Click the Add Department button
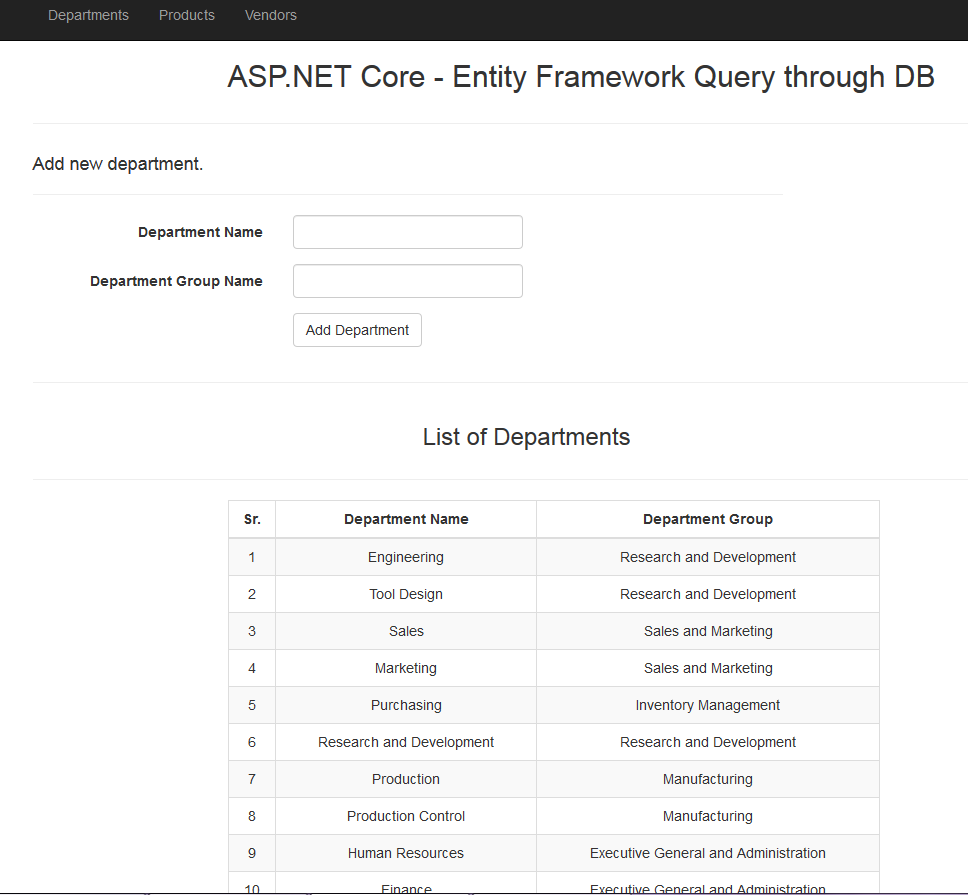Image resolution: width=968 pixels, height=895 pixels. point(357,329)
